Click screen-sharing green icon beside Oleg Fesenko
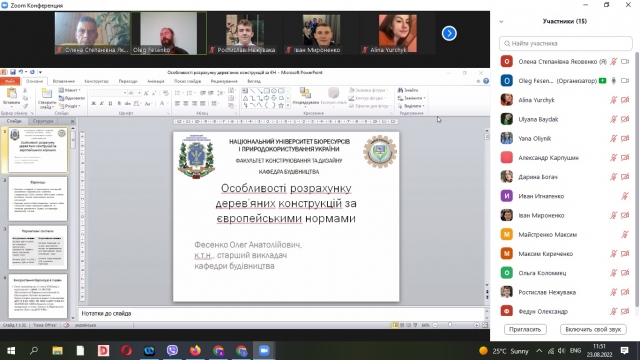The height and width of the screenshot is (360, 640). (602, 81)
